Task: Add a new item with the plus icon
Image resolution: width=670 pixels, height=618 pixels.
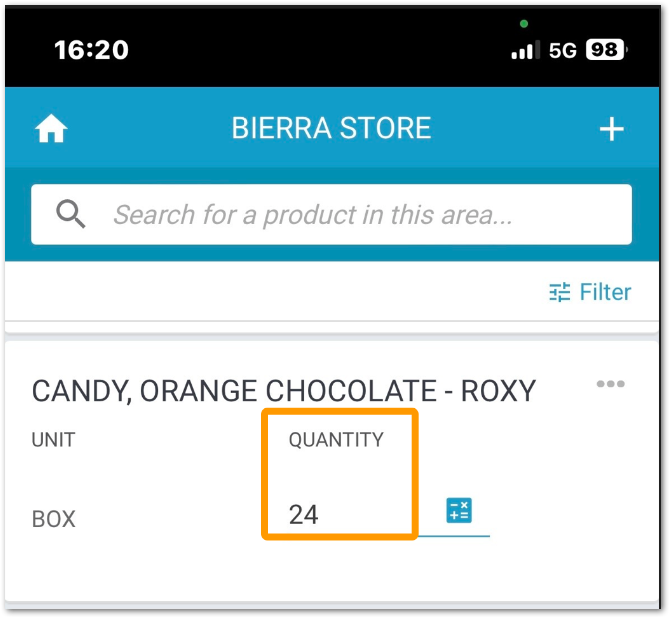Action: click(x=611, y=129)
